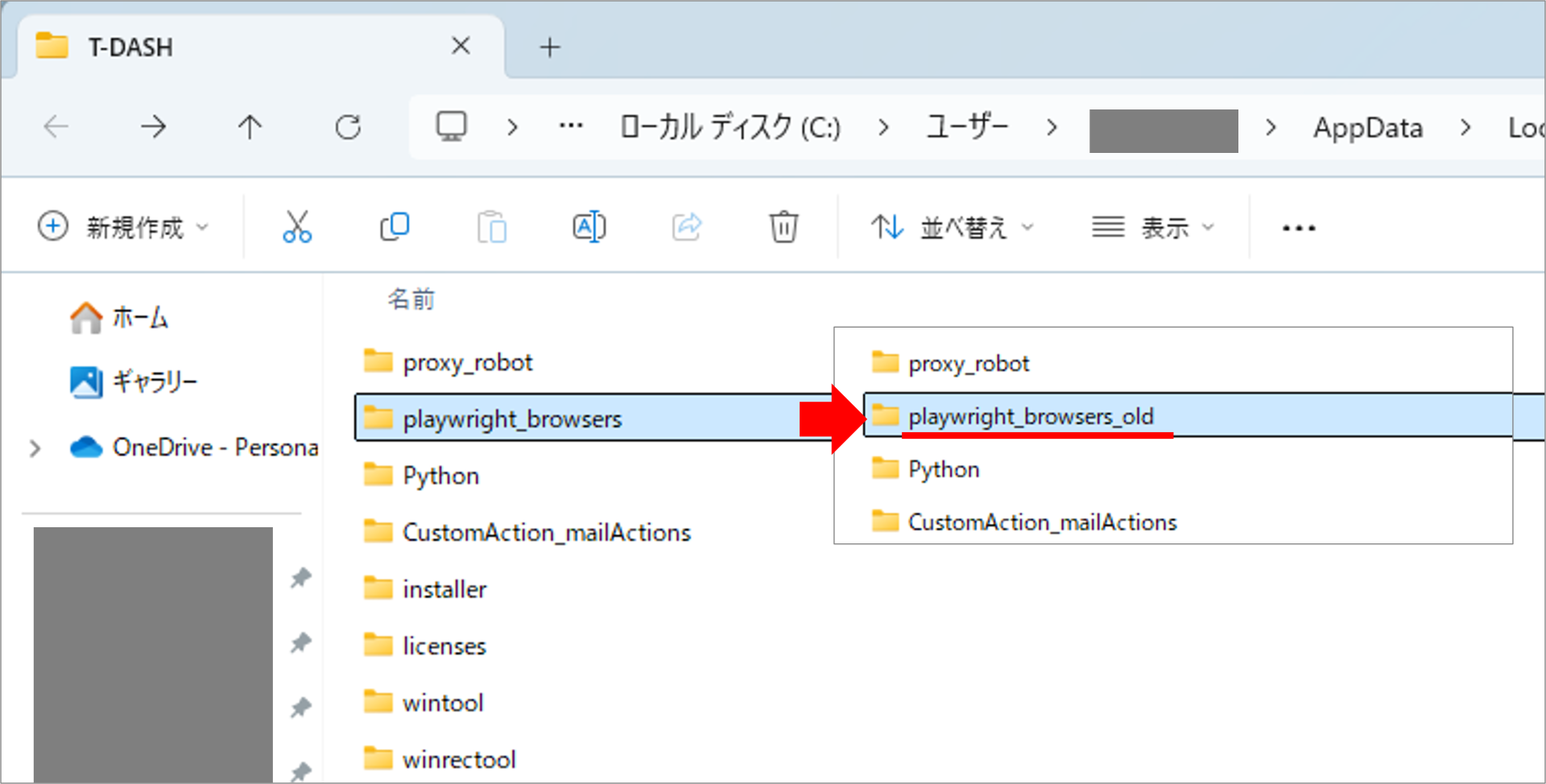The width and height of the screenshot is (1546, 784).
Task: Click the Cut scissors icon
Action: (x=297, y=227)
